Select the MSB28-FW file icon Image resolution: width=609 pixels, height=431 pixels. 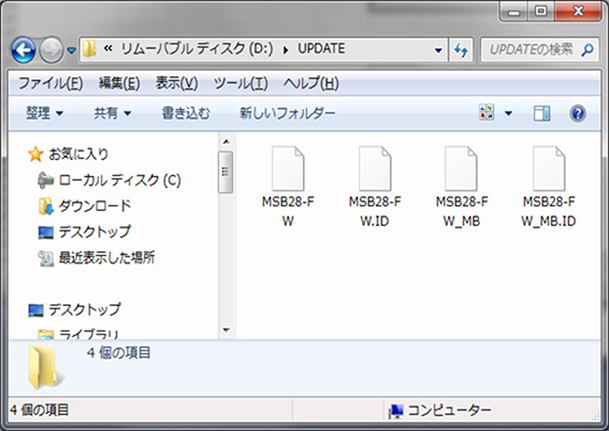[286, 166]
